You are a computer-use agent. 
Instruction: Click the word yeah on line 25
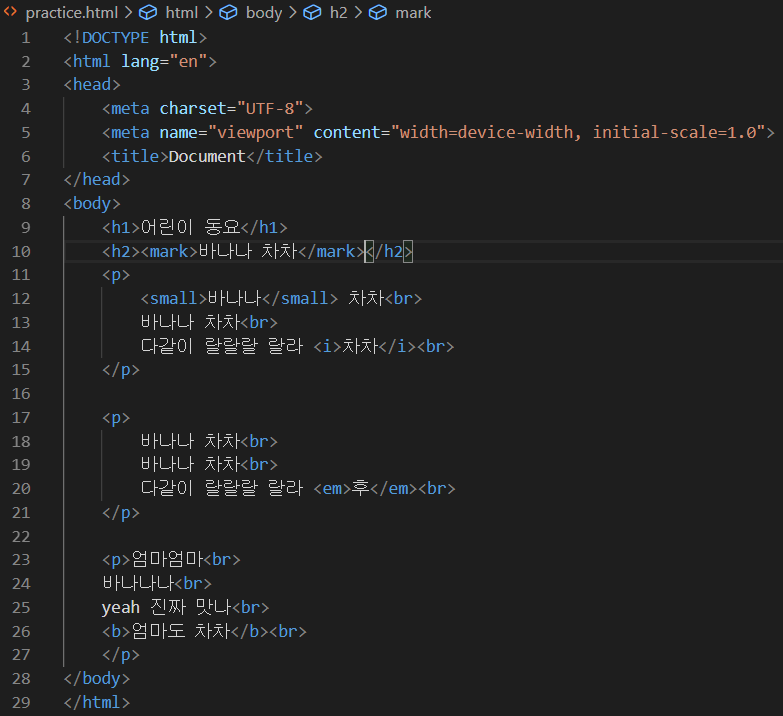(121, 608)
